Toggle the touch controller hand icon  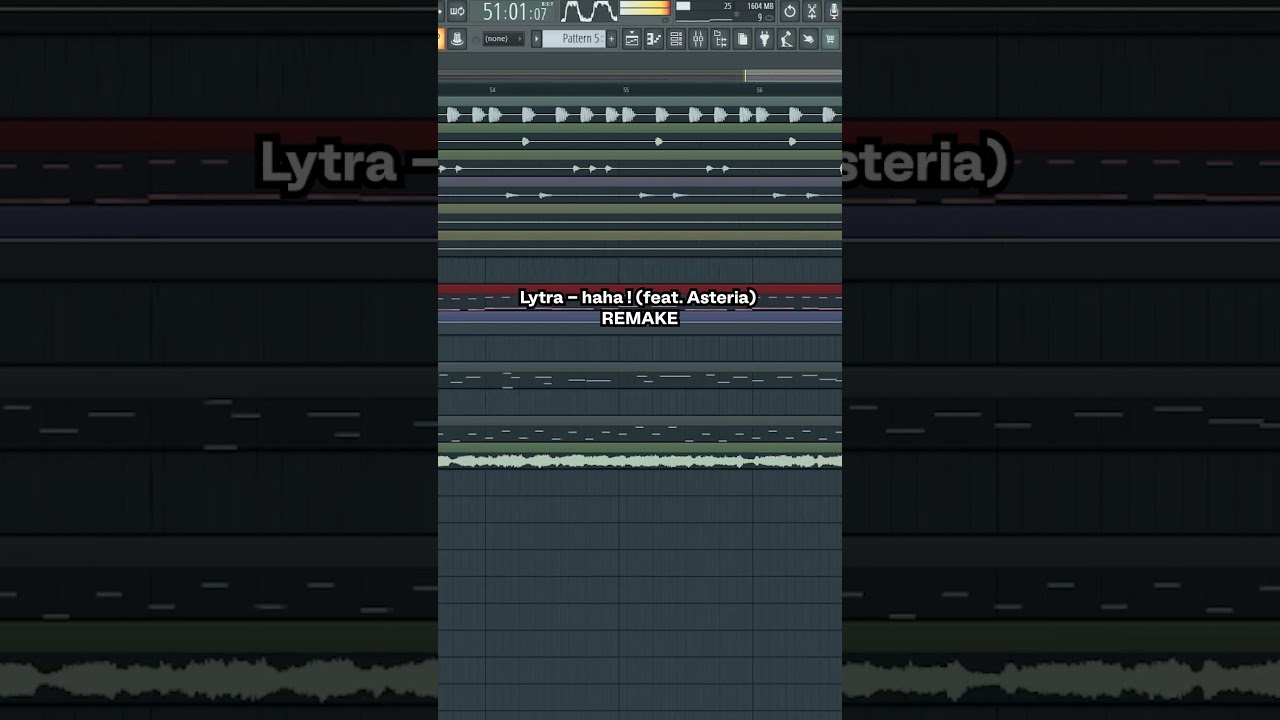pyautogui.click(x=808, y=38)
